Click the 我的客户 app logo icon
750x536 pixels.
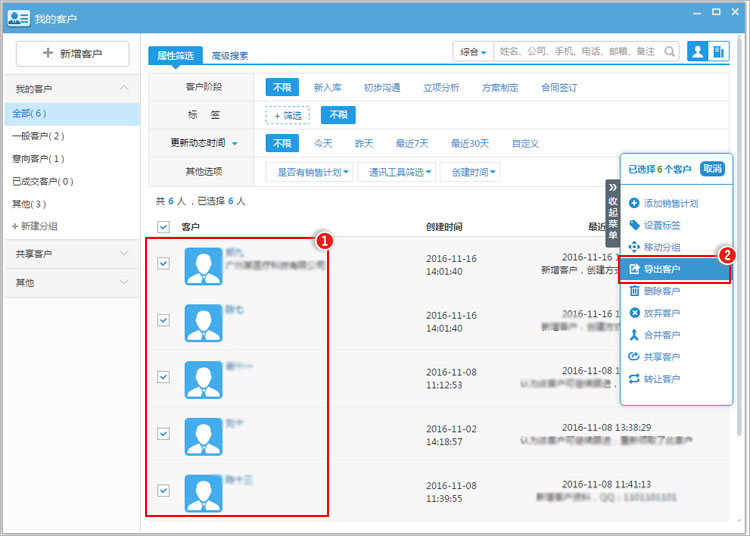(x=19, y=18)
